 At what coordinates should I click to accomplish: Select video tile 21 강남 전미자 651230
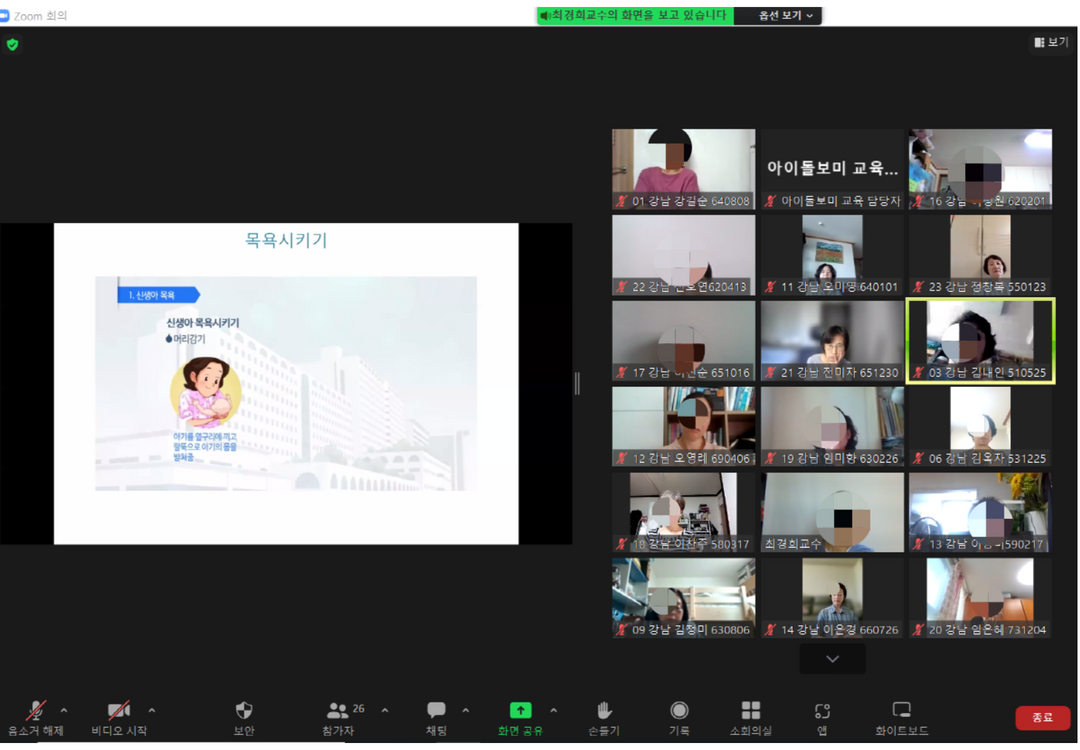click(832, 340)
